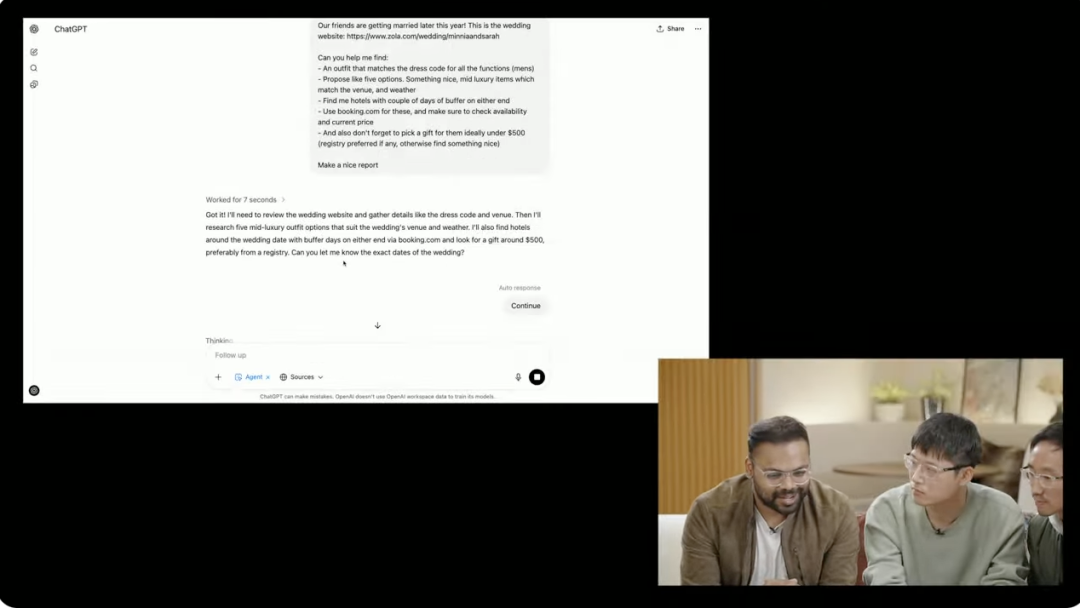Click the plus icon to add attachments
Image resolution: width=1080 pixels, height=608 pixels.
218,377
